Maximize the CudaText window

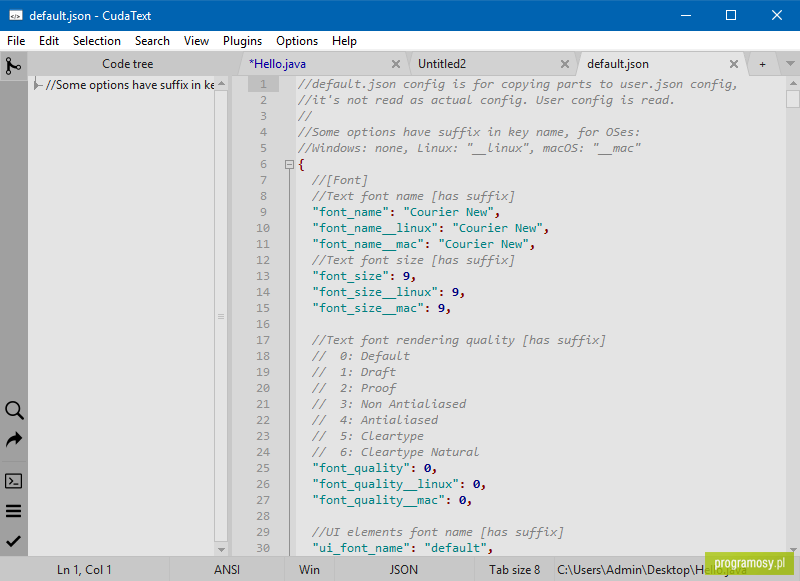731,15
